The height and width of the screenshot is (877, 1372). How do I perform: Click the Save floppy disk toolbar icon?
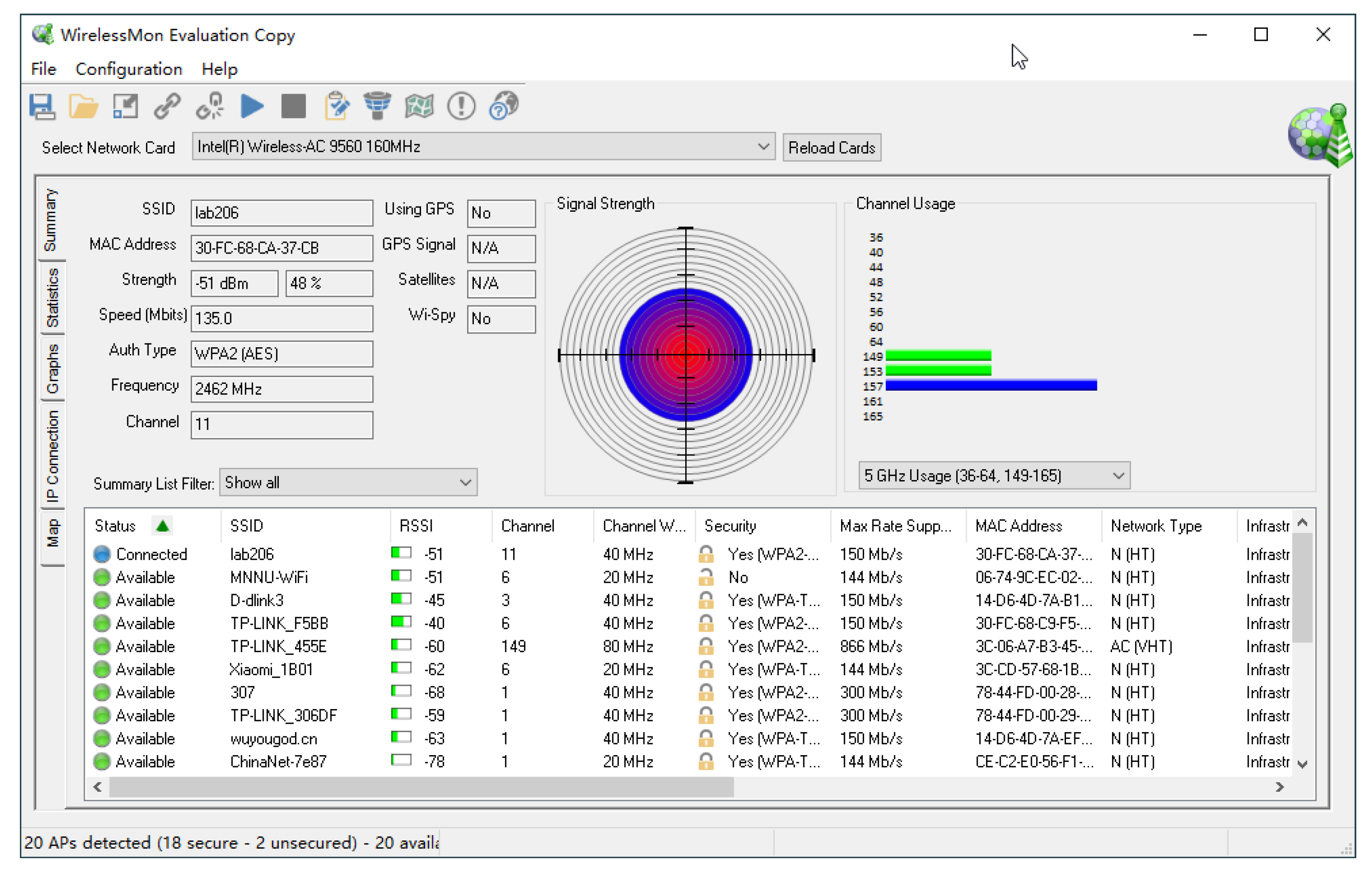(x=42, y=107)
